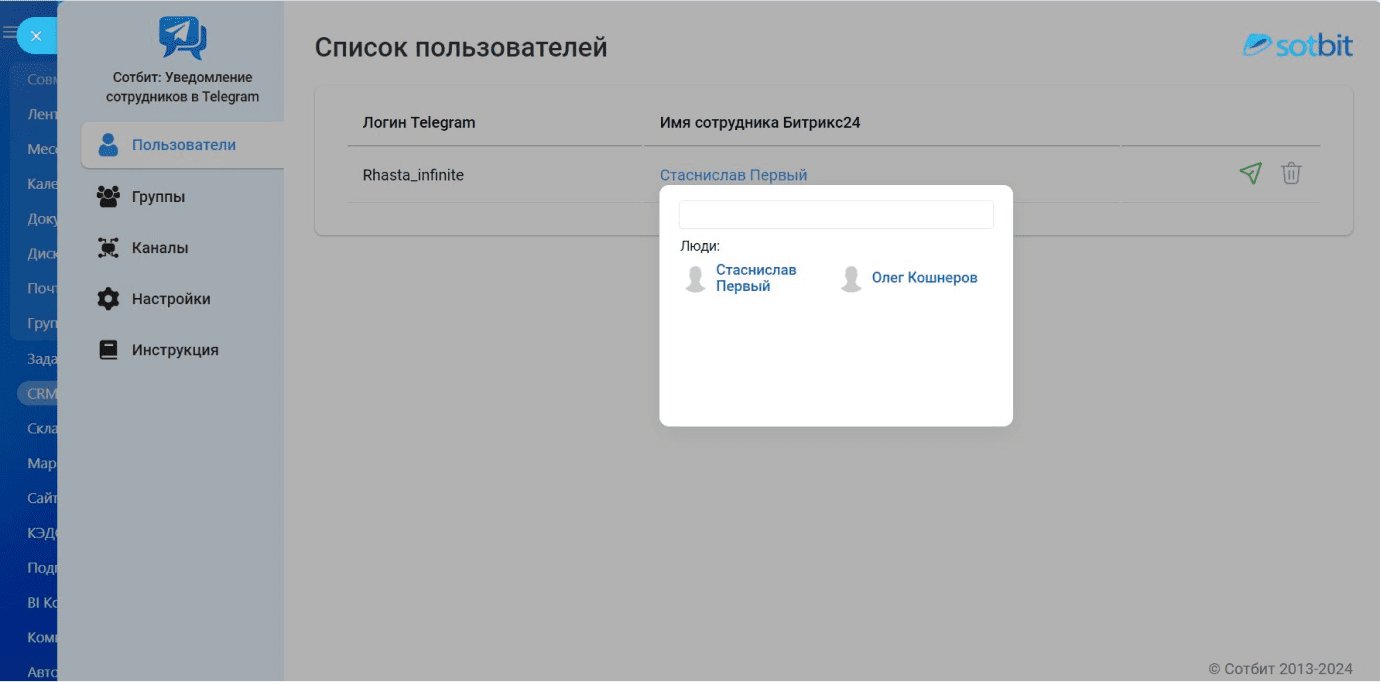Screen dimensions: 1380x682
Task: Select Стаснислав Первый in the people popup
Action: tap(756, 278)
